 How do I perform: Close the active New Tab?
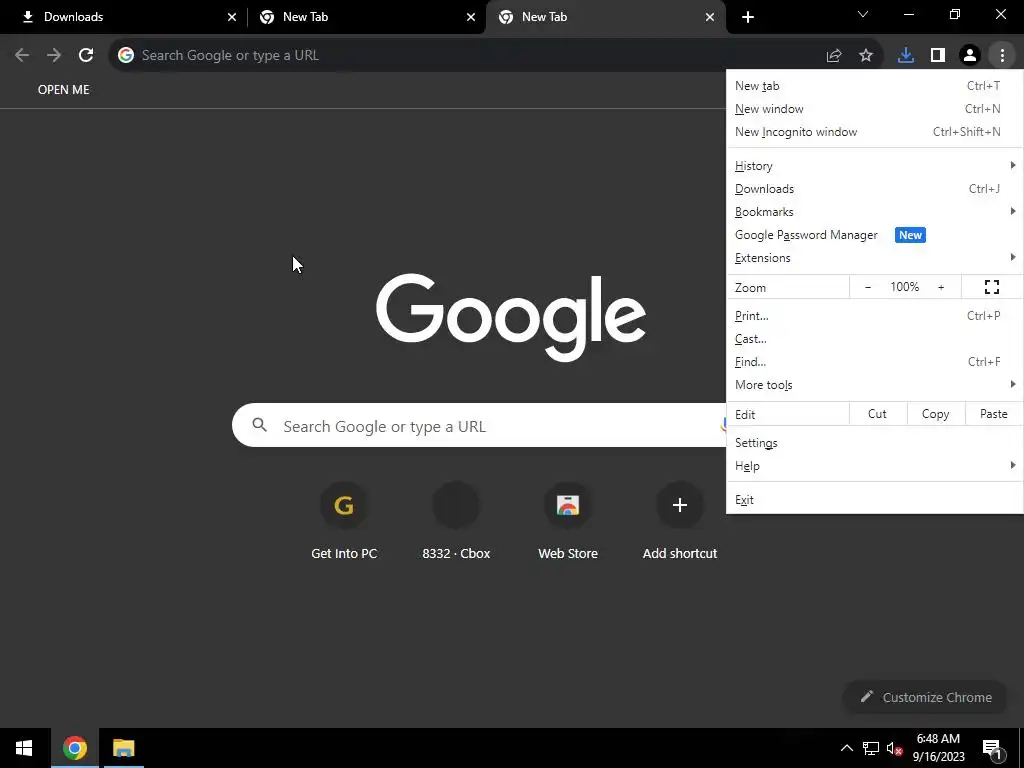[710, 17]
